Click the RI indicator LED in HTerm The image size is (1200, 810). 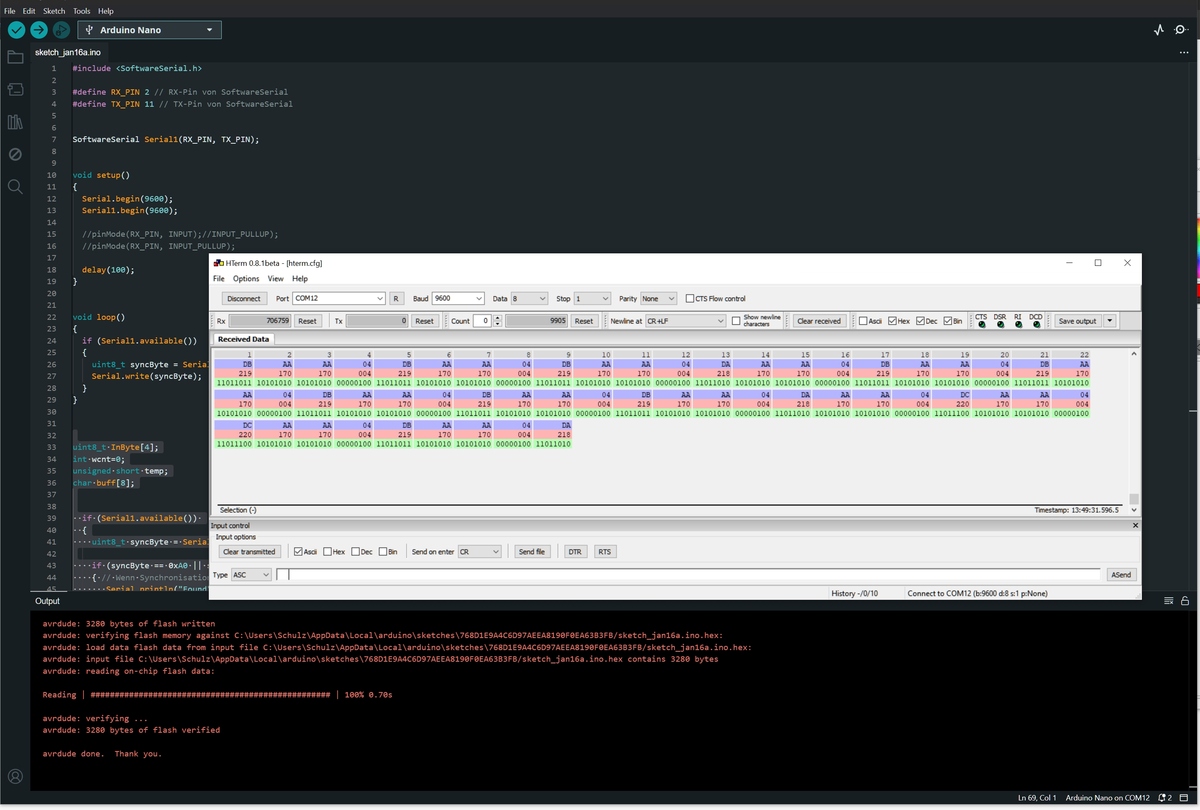[1018, 324]
